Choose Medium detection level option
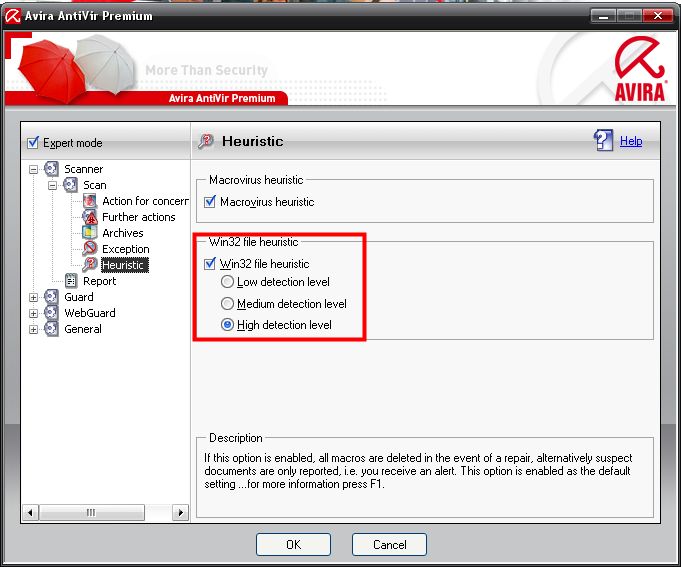The image size is (681, 567). click(228, 303)
